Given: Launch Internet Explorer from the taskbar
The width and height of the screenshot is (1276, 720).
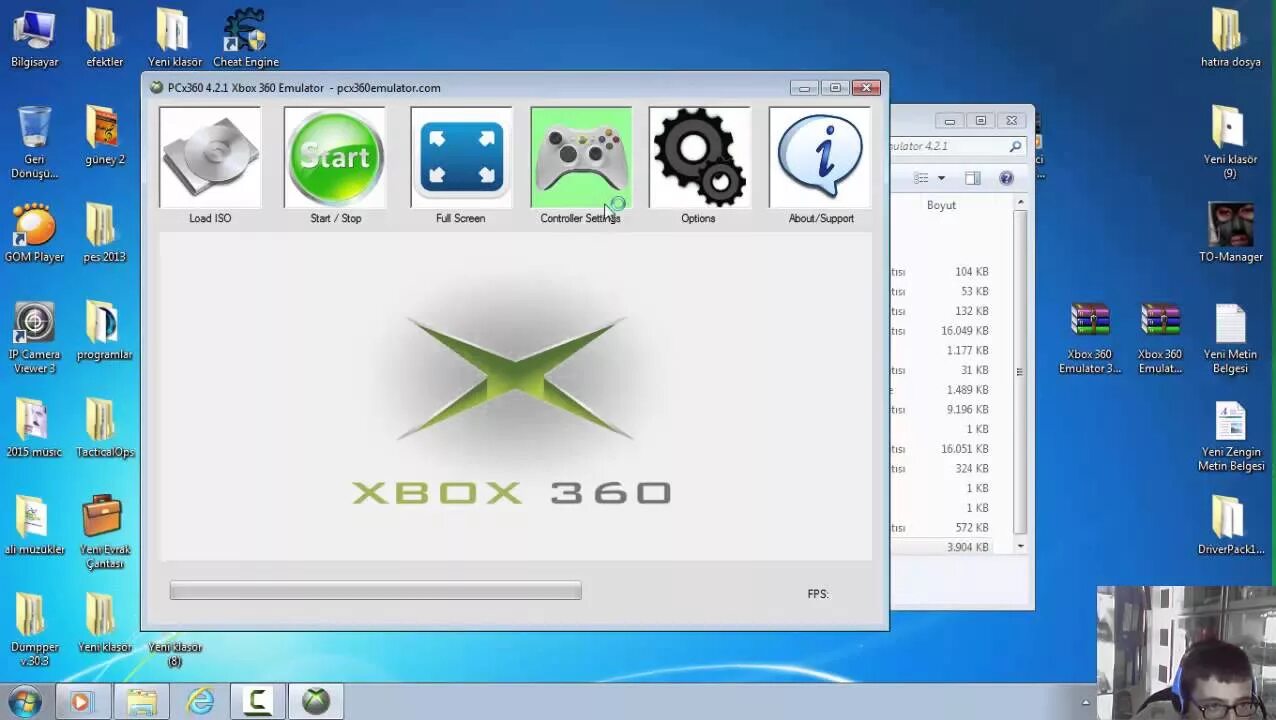Looking at the screenshot, I should coord(200,702).
